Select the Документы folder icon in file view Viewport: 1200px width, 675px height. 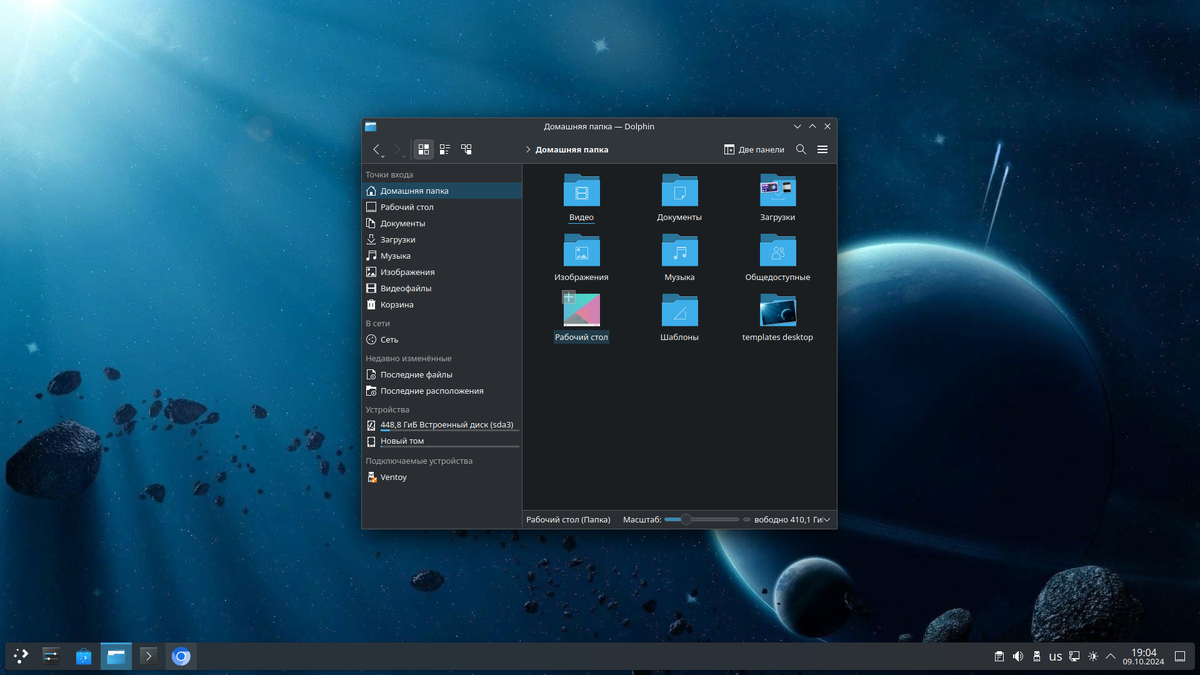(679, 190)
